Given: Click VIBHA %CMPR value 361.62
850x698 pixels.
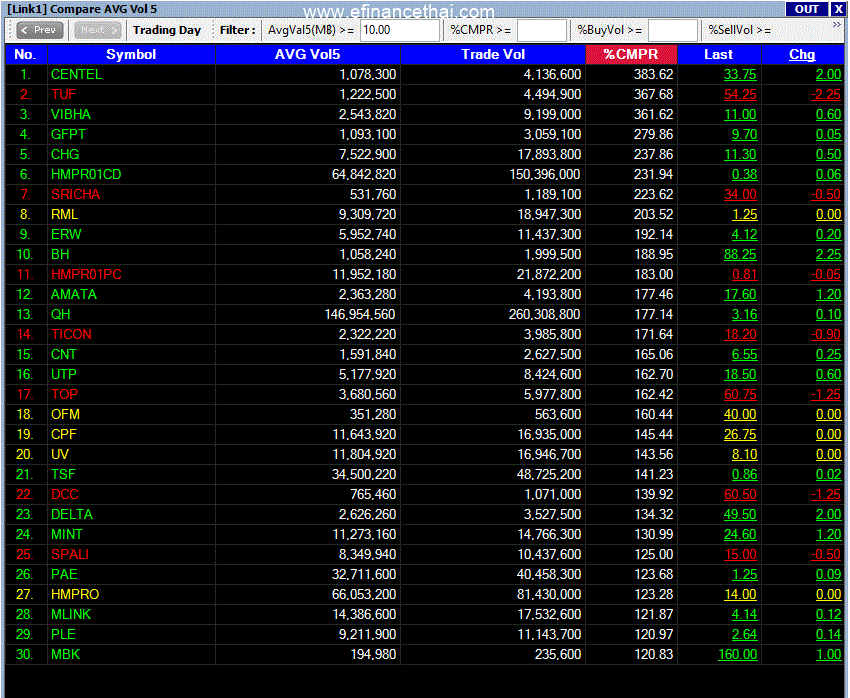Looking at the screenshot, I should point(654,114).
